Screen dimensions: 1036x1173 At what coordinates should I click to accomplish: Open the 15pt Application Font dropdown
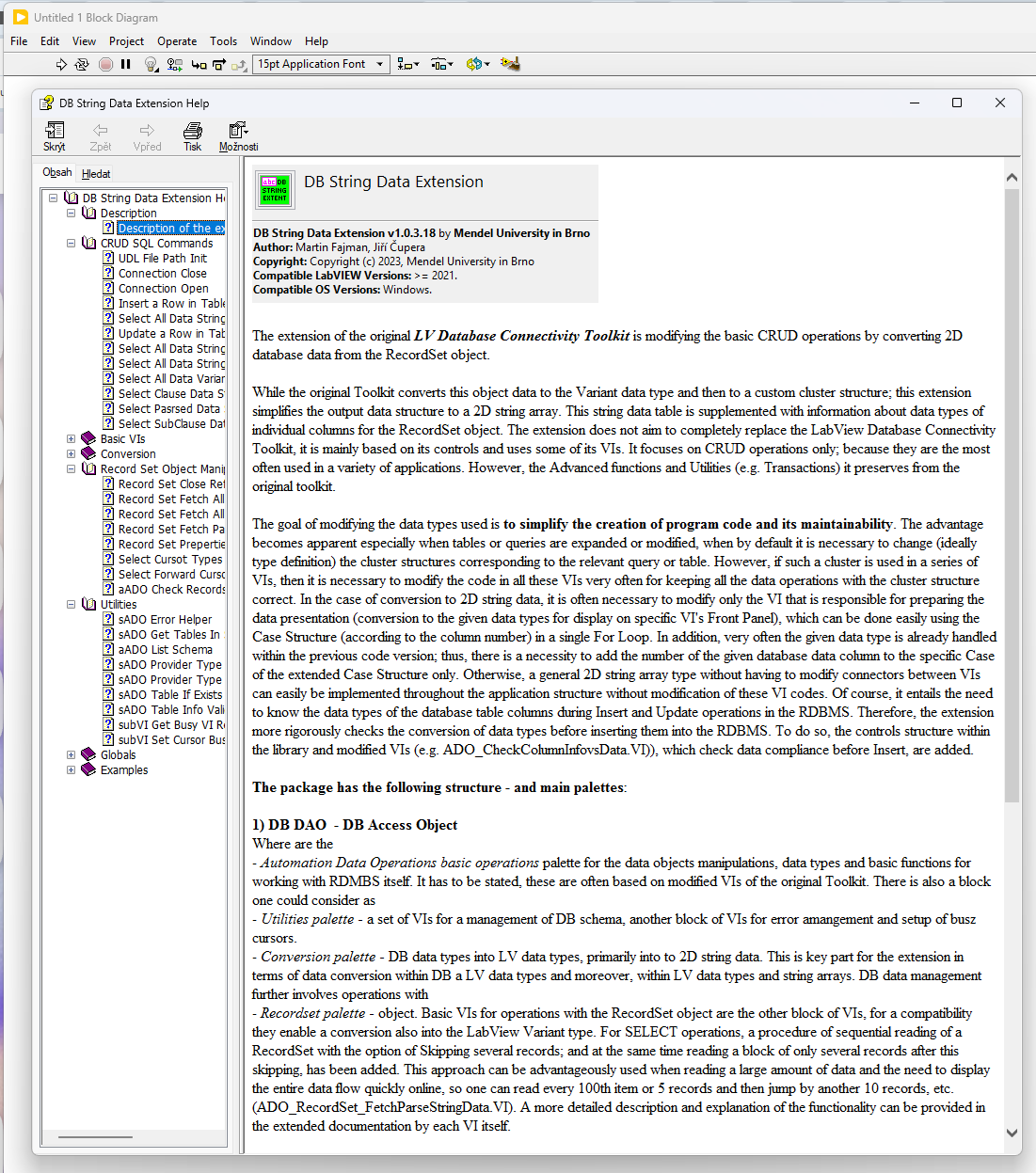point(321,64)
